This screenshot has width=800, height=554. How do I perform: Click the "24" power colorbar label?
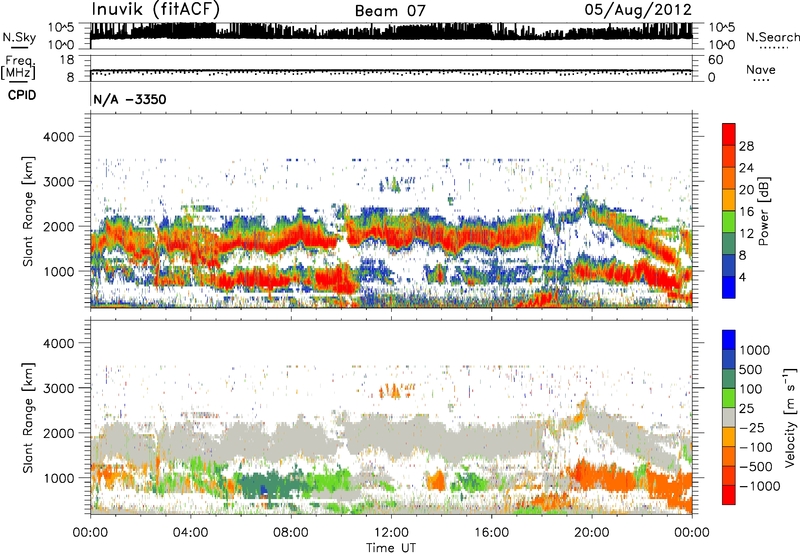pyautogui.click(x=746, y=168)
